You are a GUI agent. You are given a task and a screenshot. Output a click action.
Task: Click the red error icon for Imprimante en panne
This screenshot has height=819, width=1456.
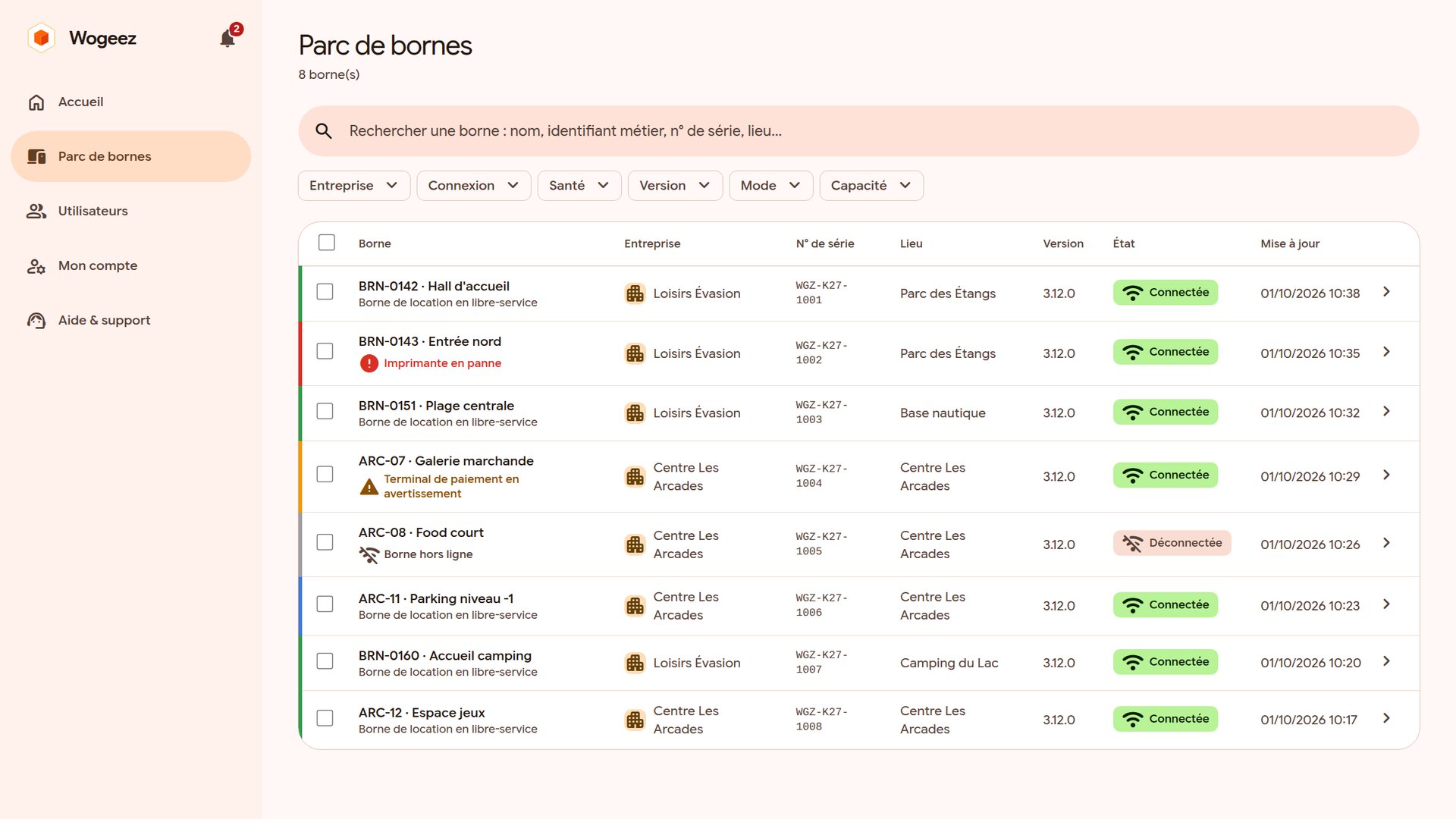coord(369,363)
